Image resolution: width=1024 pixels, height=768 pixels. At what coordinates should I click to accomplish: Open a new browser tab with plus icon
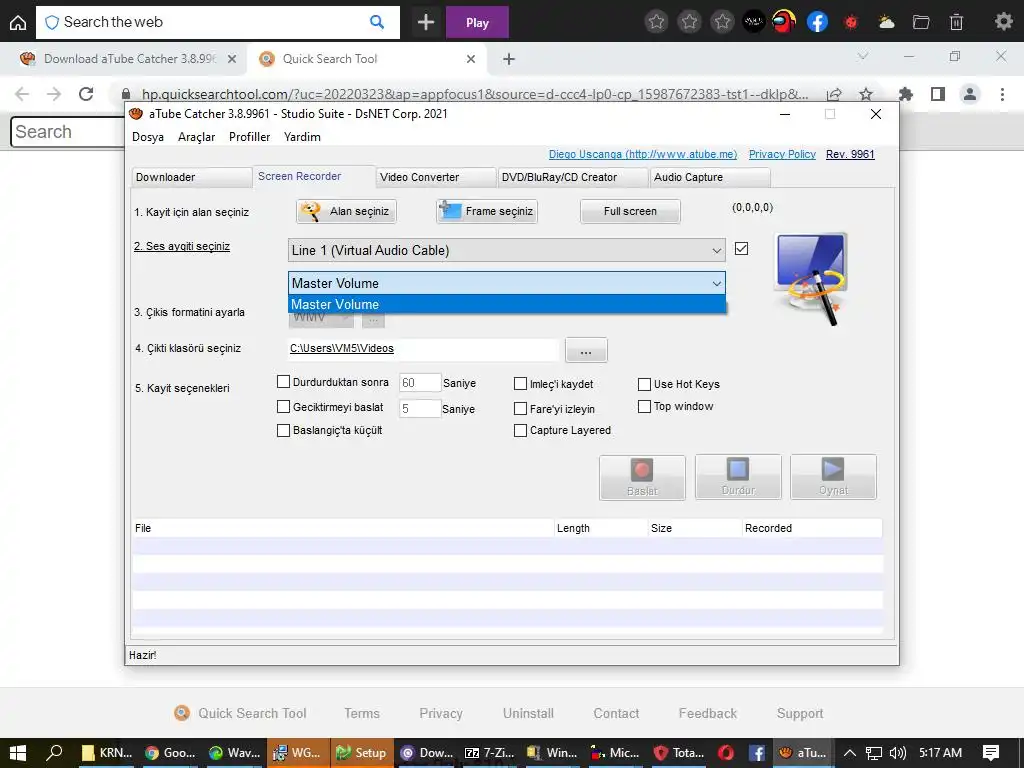click(509, 59)
